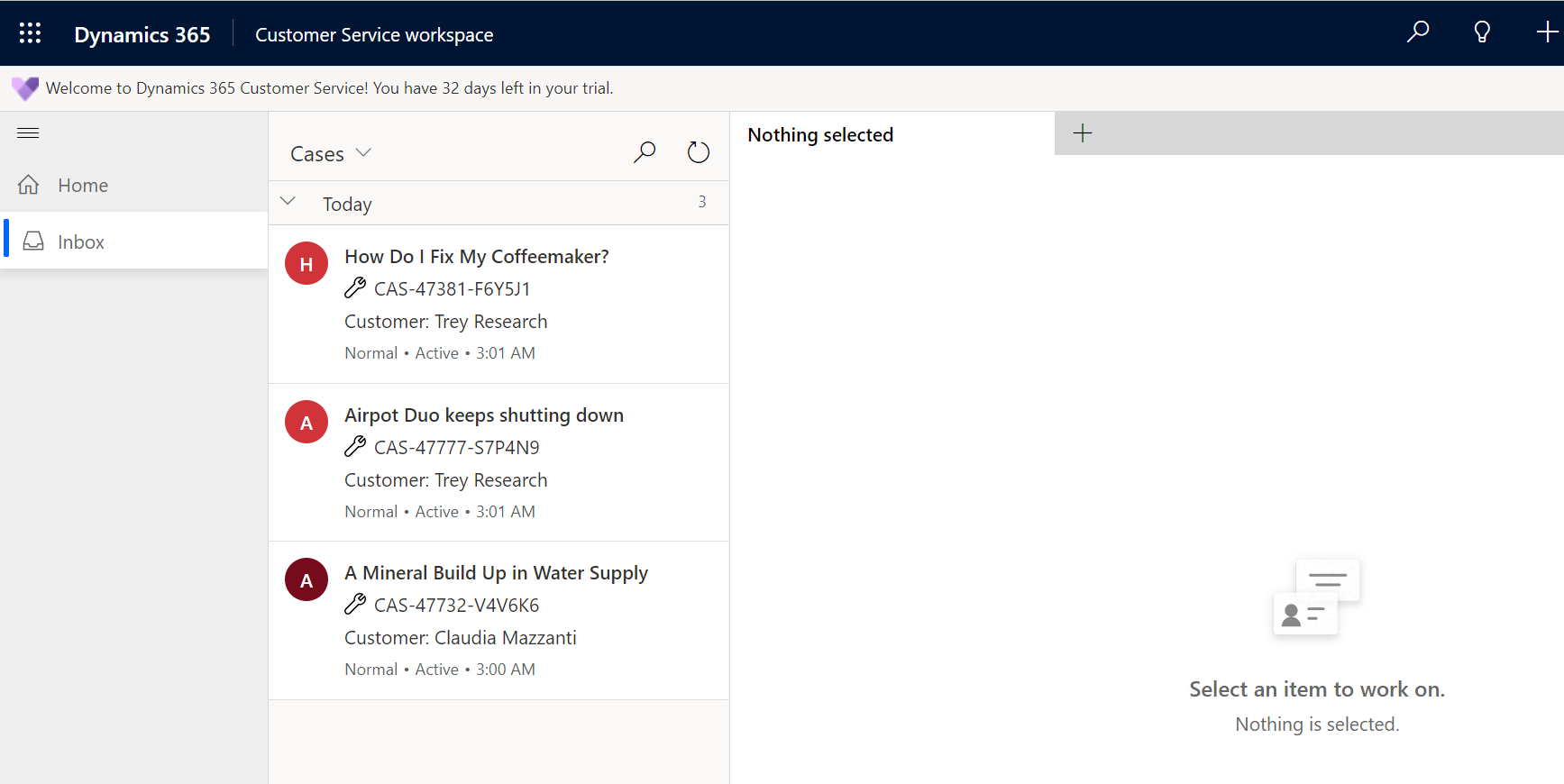1564x784 pixels.
Task: Refresh the Cases list
Action: 699,152
